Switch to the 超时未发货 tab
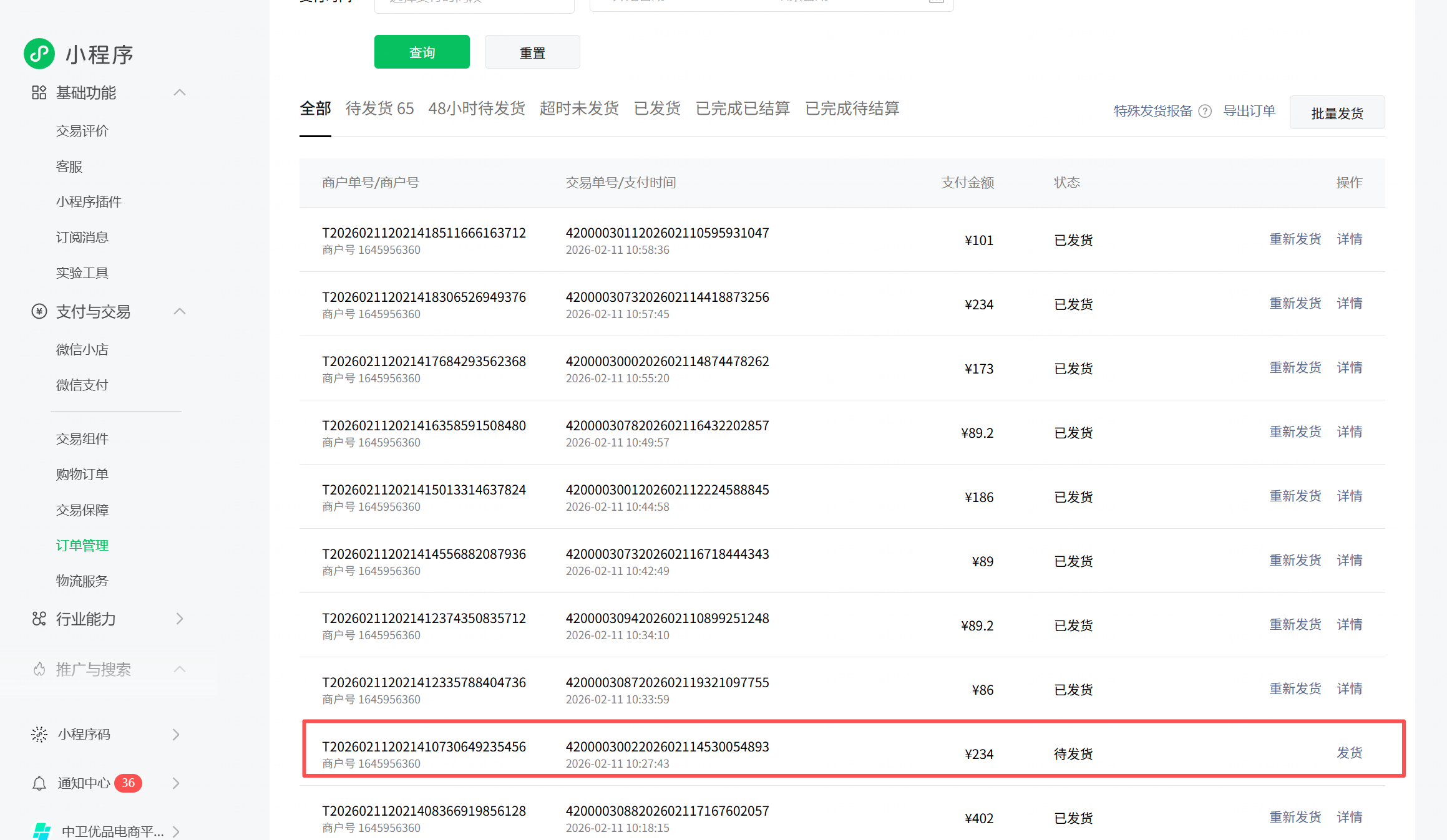The image size is (1447, 840). 578,109
